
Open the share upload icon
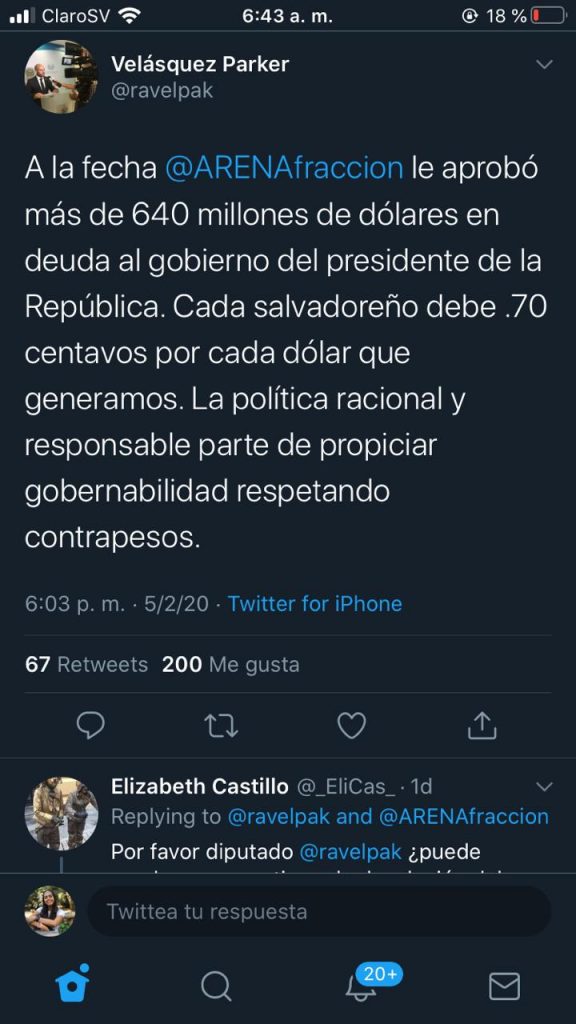click(x=483, y=725)
